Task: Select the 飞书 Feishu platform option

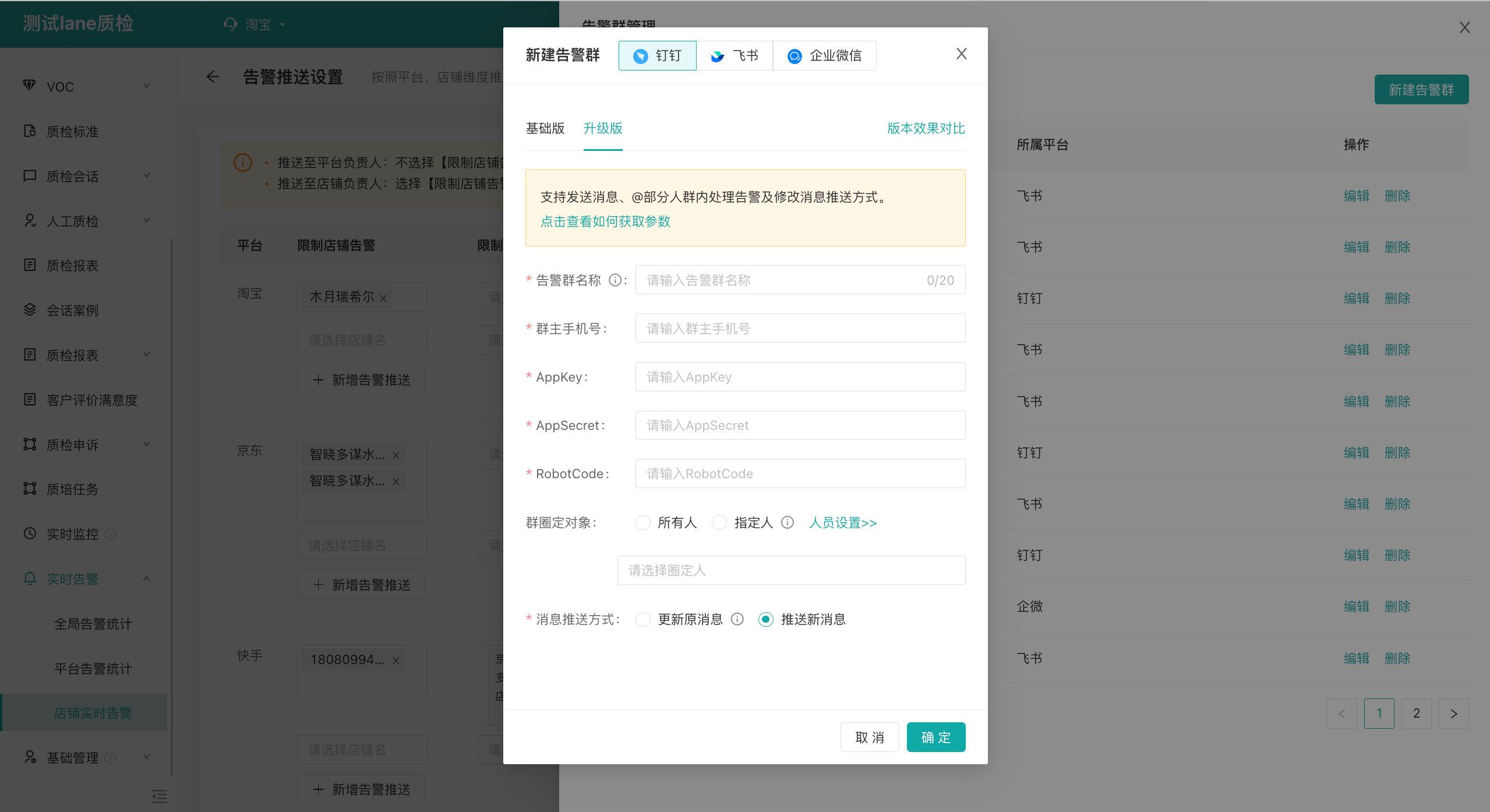Action: pyautogui.click(x=735, y=56)
